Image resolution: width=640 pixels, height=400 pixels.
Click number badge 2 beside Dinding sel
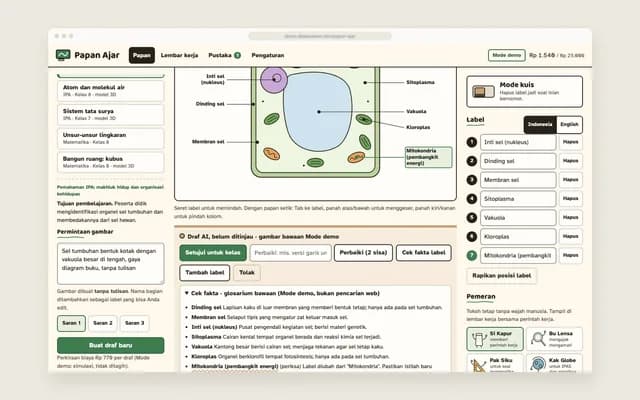coord(471,161)
